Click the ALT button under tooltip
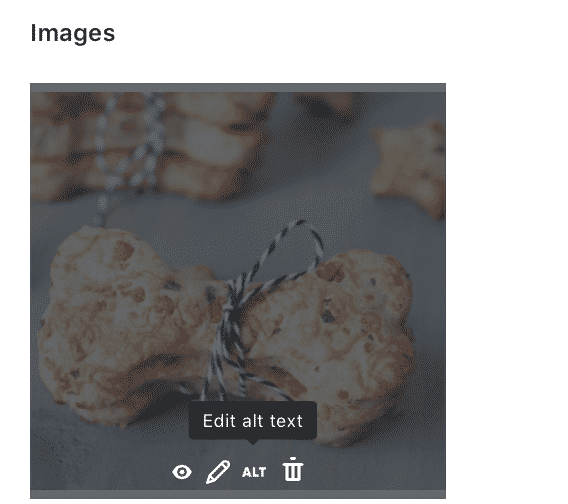568x504 pixels. 254,472
